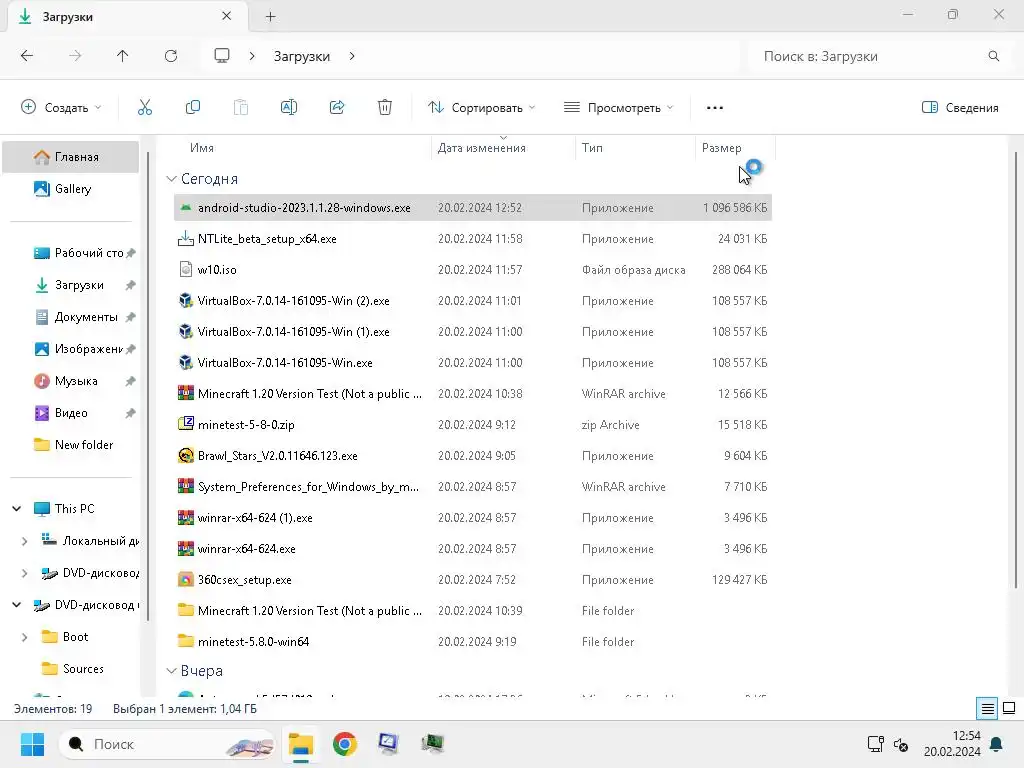This screenshot has width=1024, height=768.
Task: Select VirtualBox-7.0.14-161095-Win (2).exe
Action: (473, 301)
